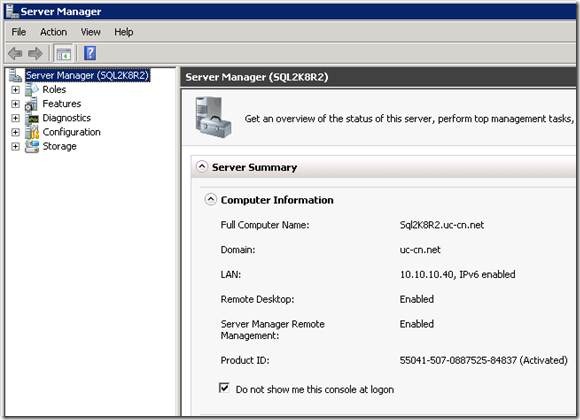The height and width of the screenshot is (420, 580).
Task: Click the 'Server Manager Remote Management:' label
Action: (x=273, y=330)
